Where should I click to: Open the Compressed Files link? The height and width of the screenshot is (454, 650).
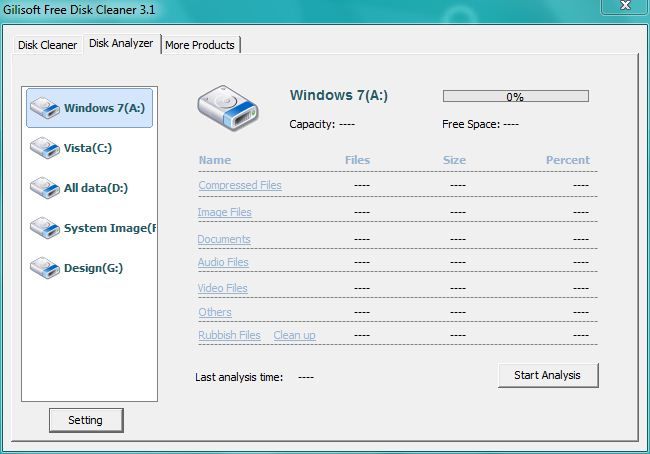pos(240,185)
